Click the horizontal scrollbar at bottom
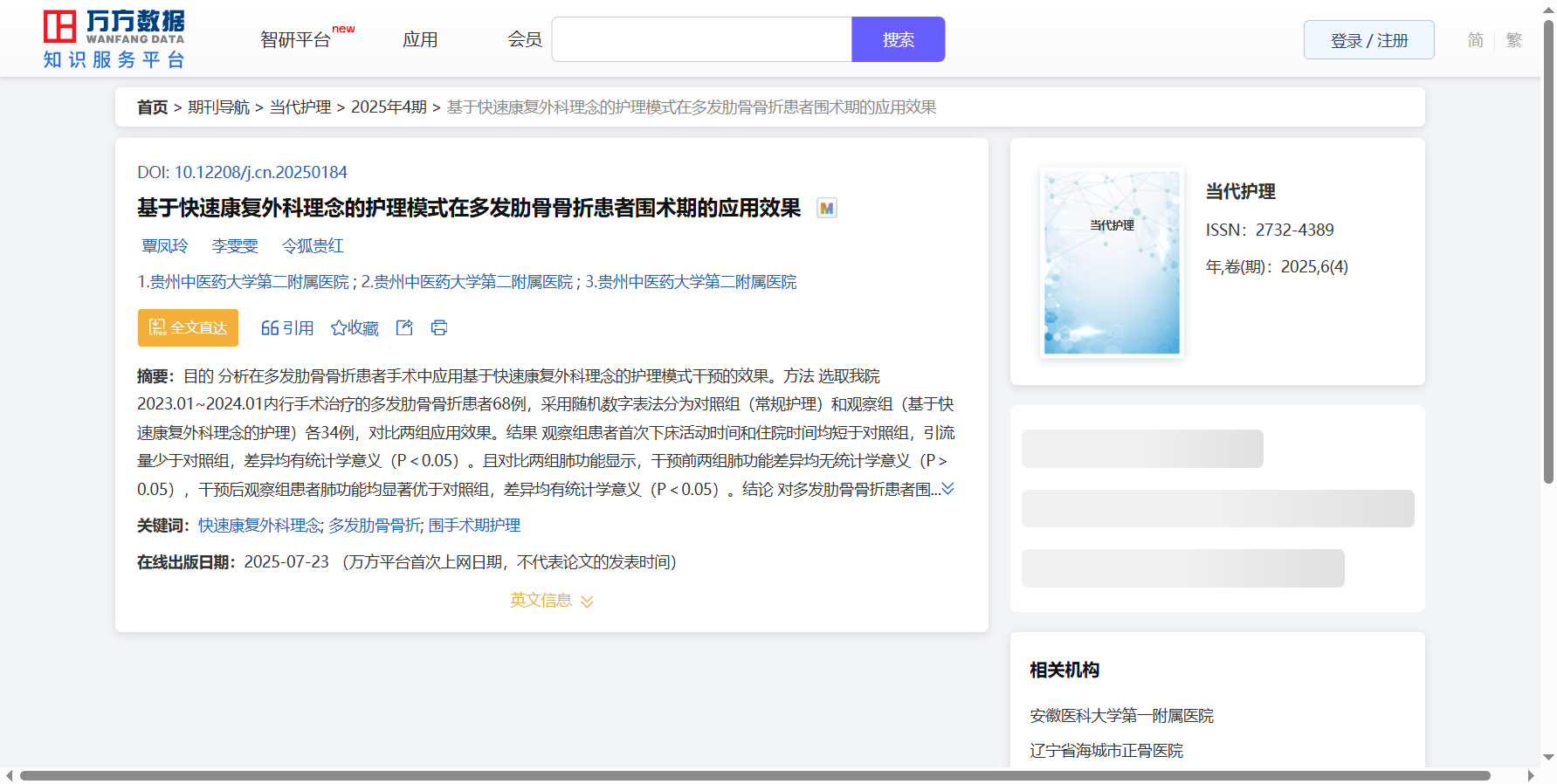The image size is (1557, 784). pyautogui.click(x=754, y=775)
